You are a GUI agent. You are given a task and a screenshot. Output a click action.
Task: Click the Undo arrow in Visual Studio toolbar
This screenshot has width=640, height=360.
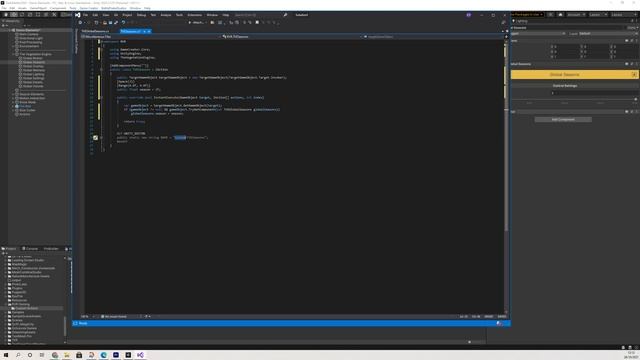[123, 23]
